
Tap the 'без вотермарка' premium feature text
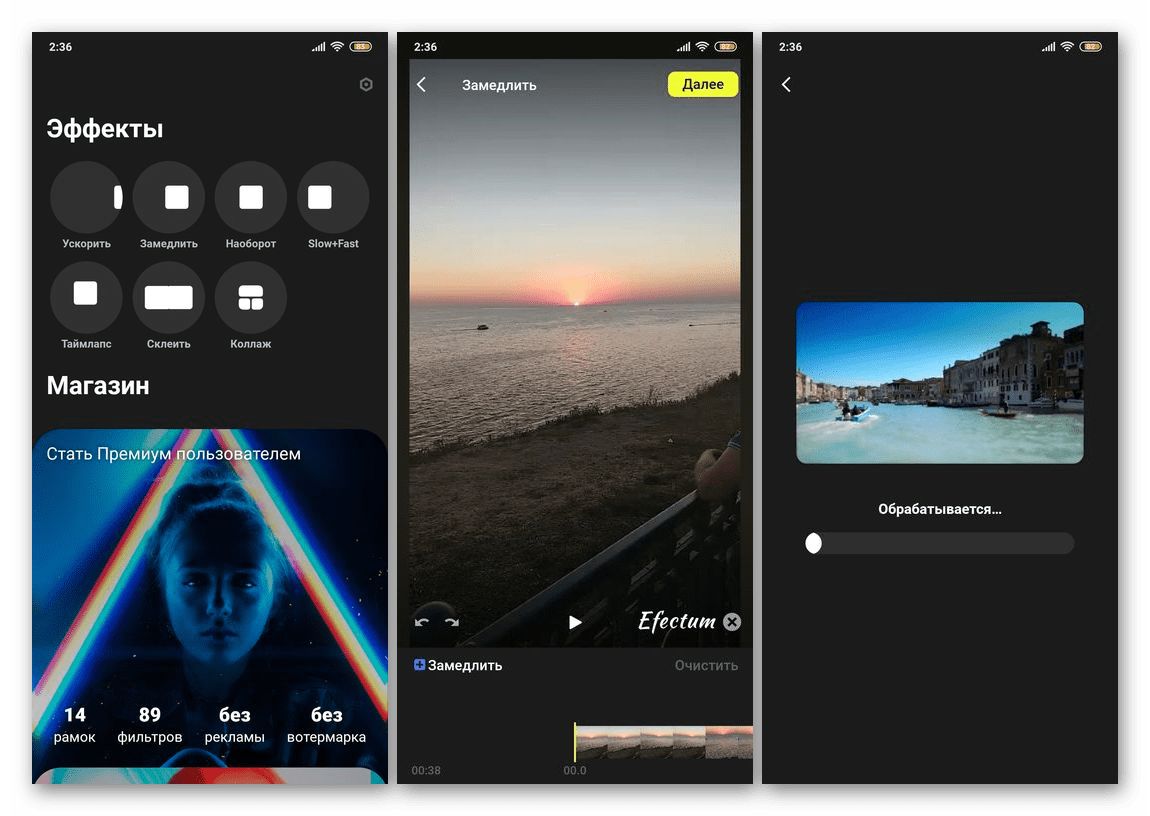coord(326,725)
